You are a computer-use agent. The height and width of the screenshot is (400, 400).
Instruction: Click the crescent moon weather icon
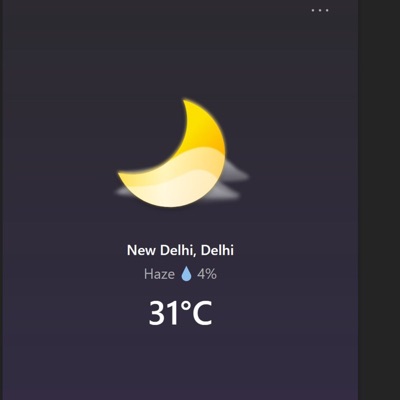tap(172, 153)
